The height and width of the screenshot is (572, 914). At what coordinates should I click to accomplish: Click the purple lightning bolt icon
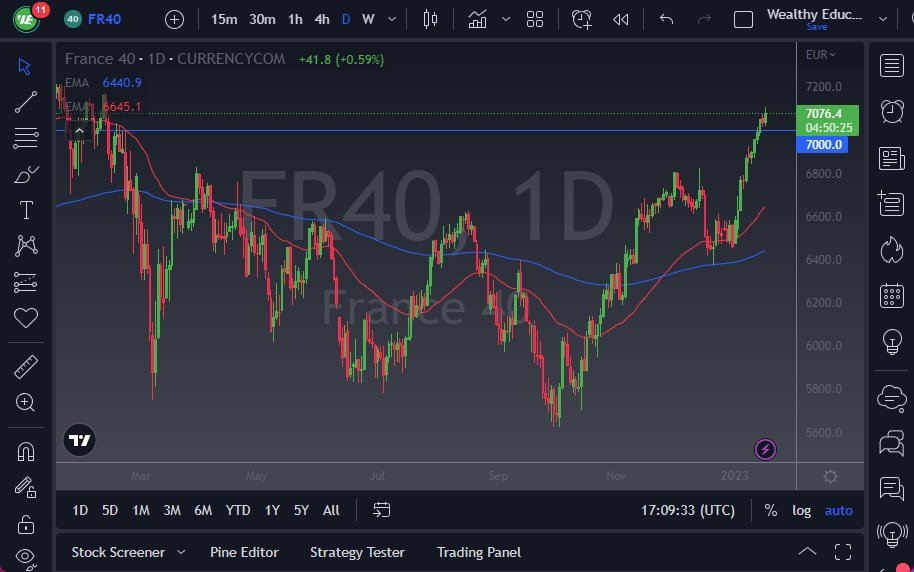tap(765, 450)
